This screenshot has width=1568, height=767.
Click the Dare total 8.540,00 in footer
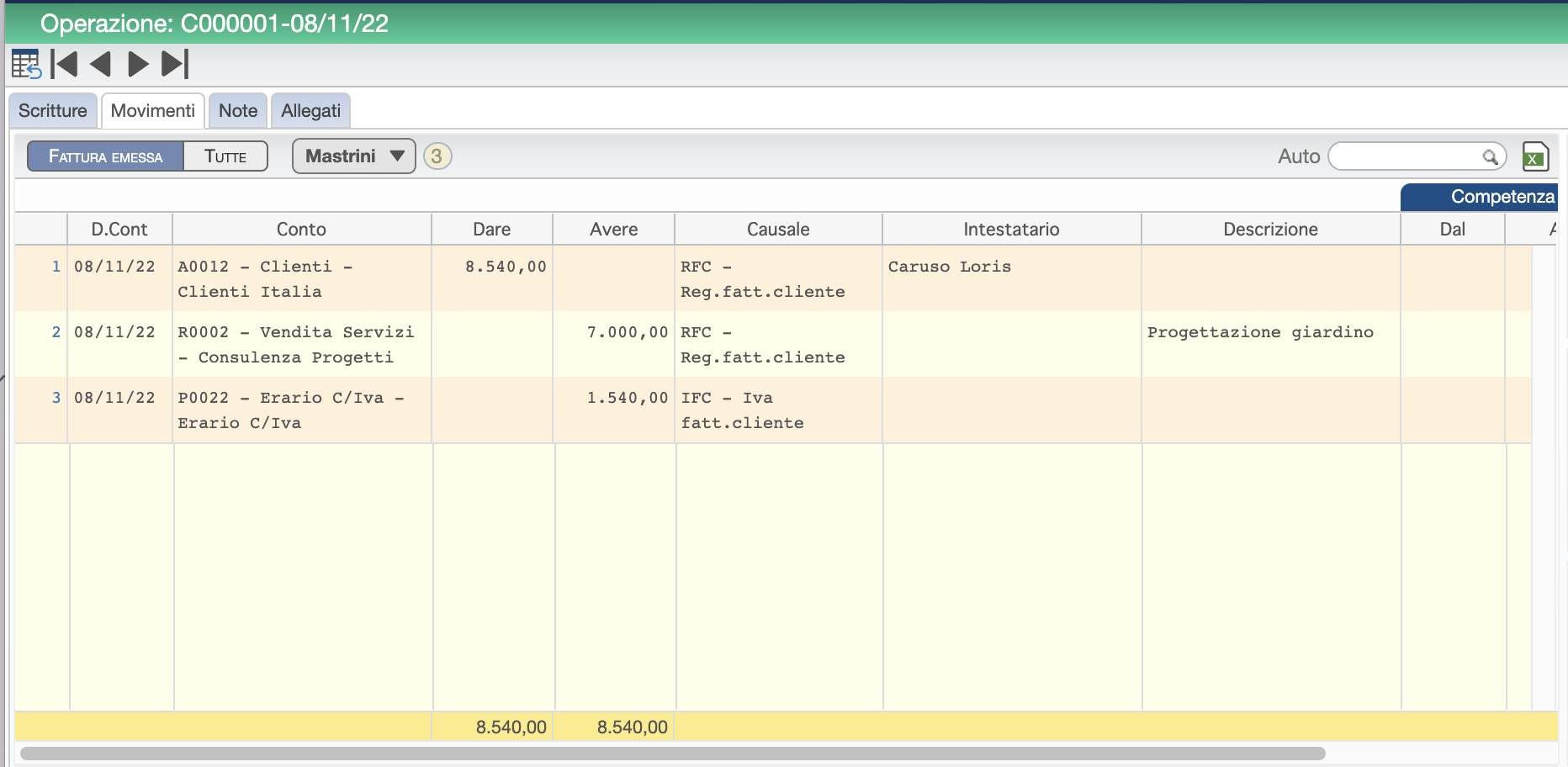coord(511,727)
